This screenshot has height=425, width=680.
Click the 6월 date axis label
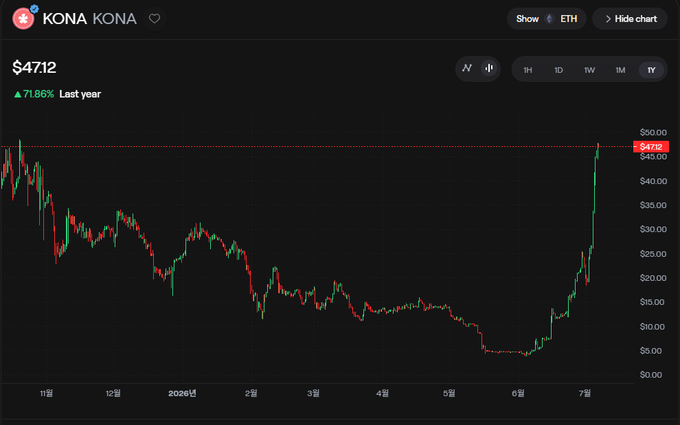pos(518,393)
